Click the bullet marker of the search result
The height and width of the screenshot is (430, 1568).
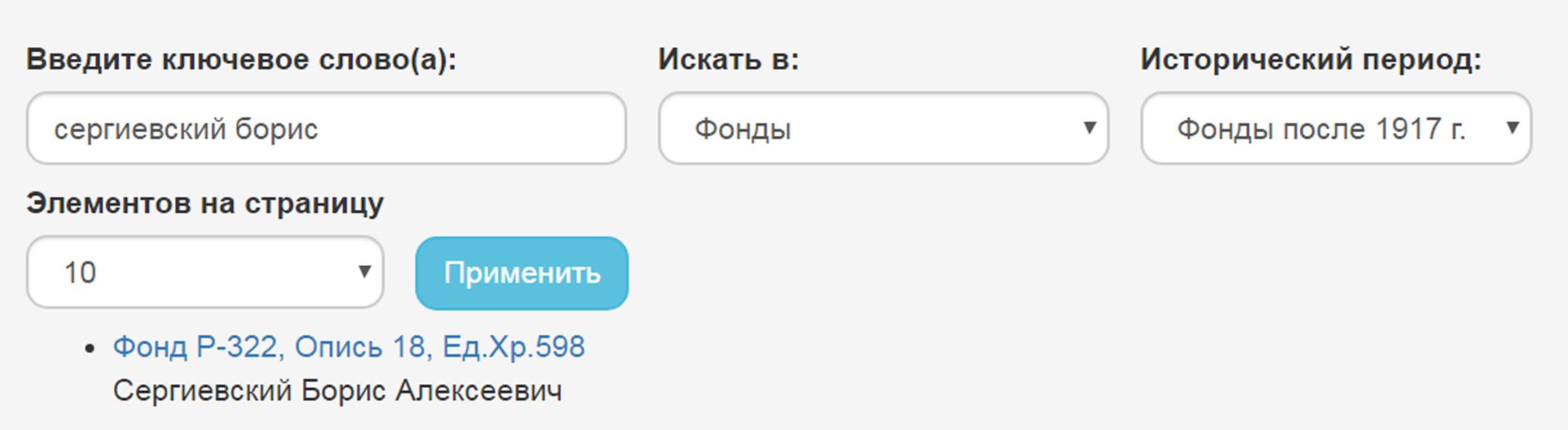tap(90, 349)
